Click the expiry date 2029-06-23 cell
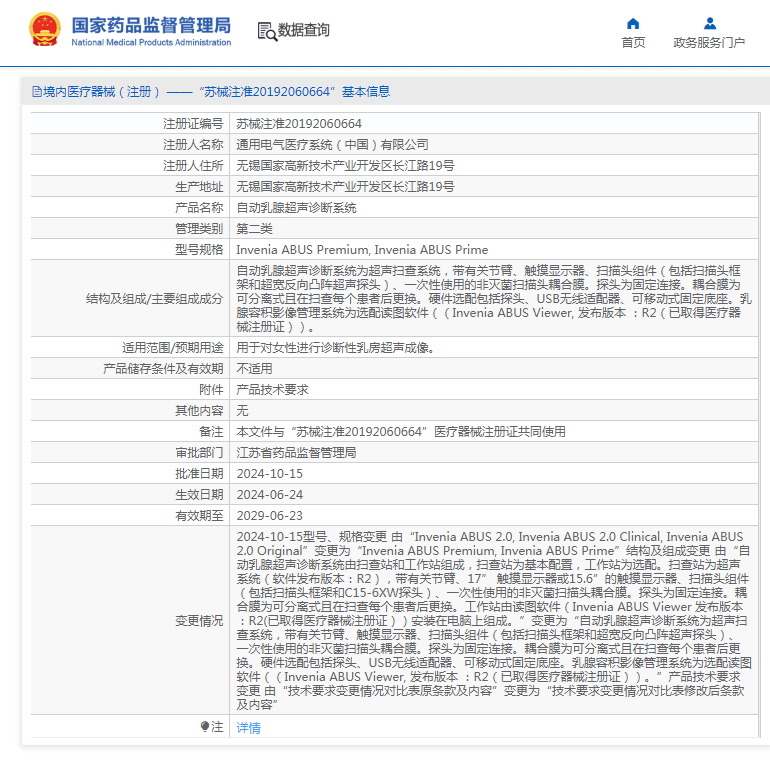The width and height of the screenshot is (770, 763). (269, 516)
